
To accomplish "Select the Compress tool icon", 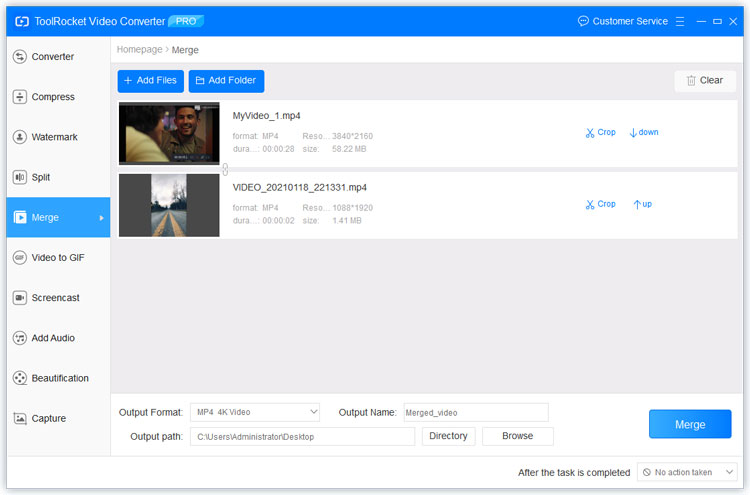I will pyautogui.click(x=20, y=97).
